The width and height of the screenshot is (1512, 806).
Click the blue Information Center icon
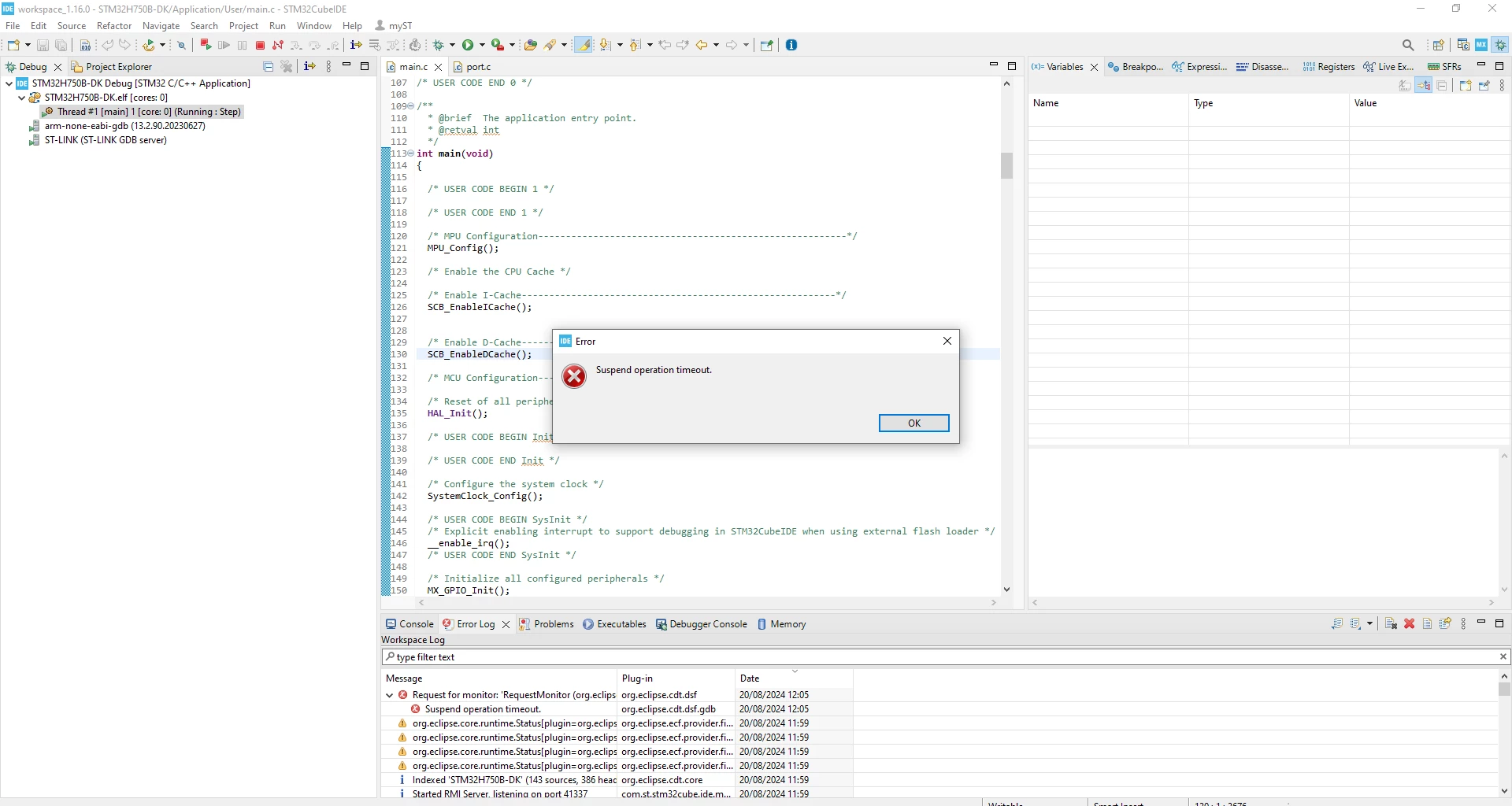[791, 45]
